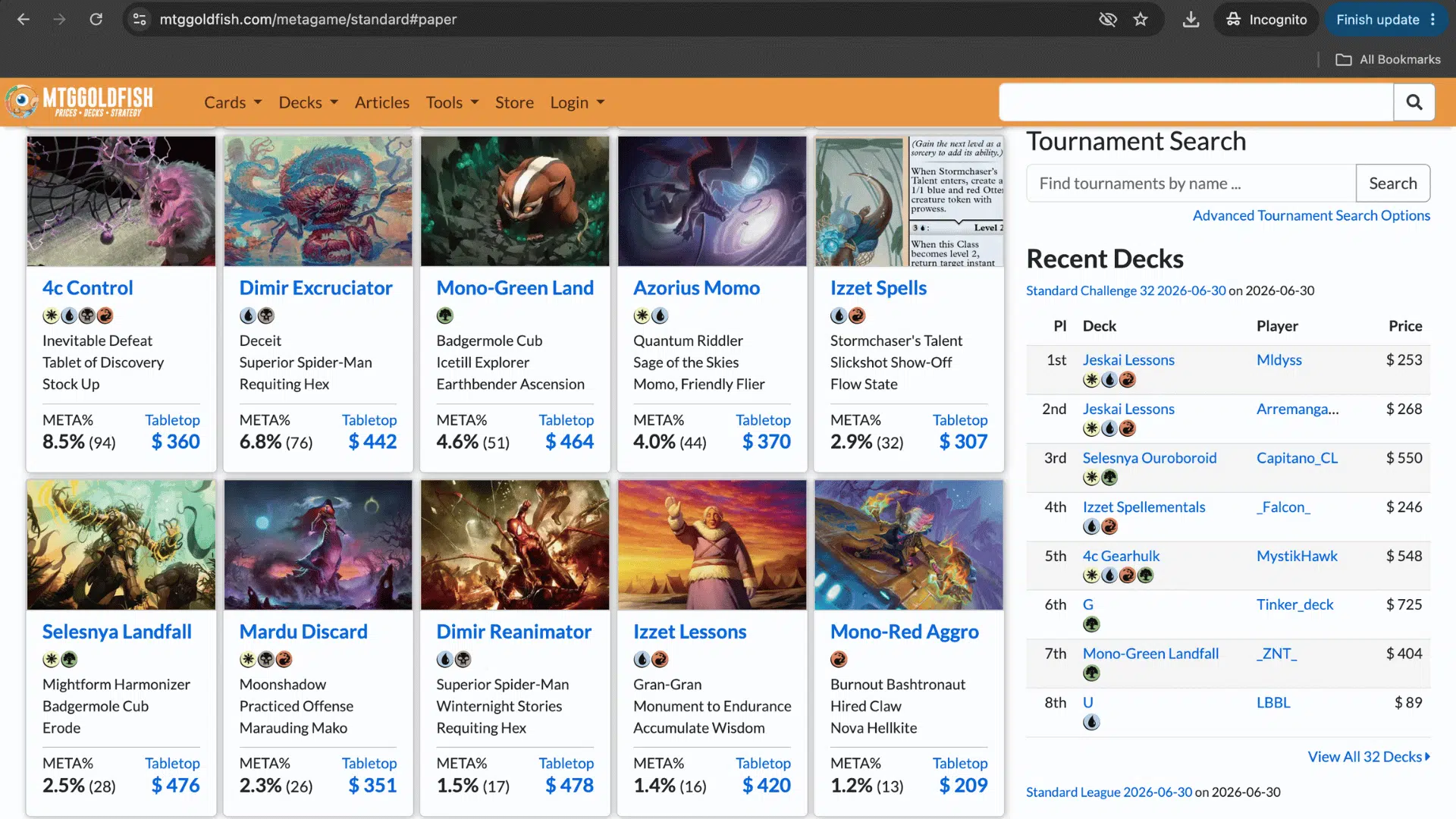This screenshot has width=1456, height=819.
Task: Click the green mana symbol under deck G
Action: coord(1091,624)
